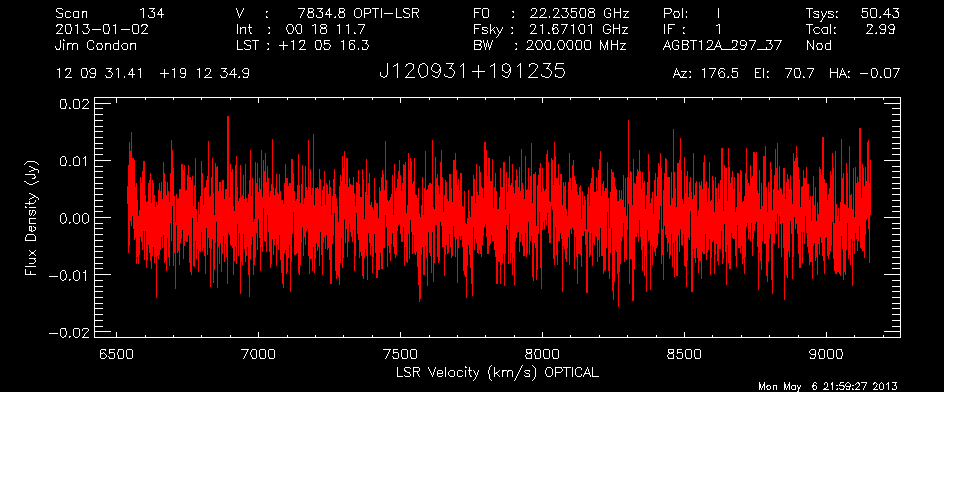
Task: Click observer name Jim Condon
Action: pos(96,45)
